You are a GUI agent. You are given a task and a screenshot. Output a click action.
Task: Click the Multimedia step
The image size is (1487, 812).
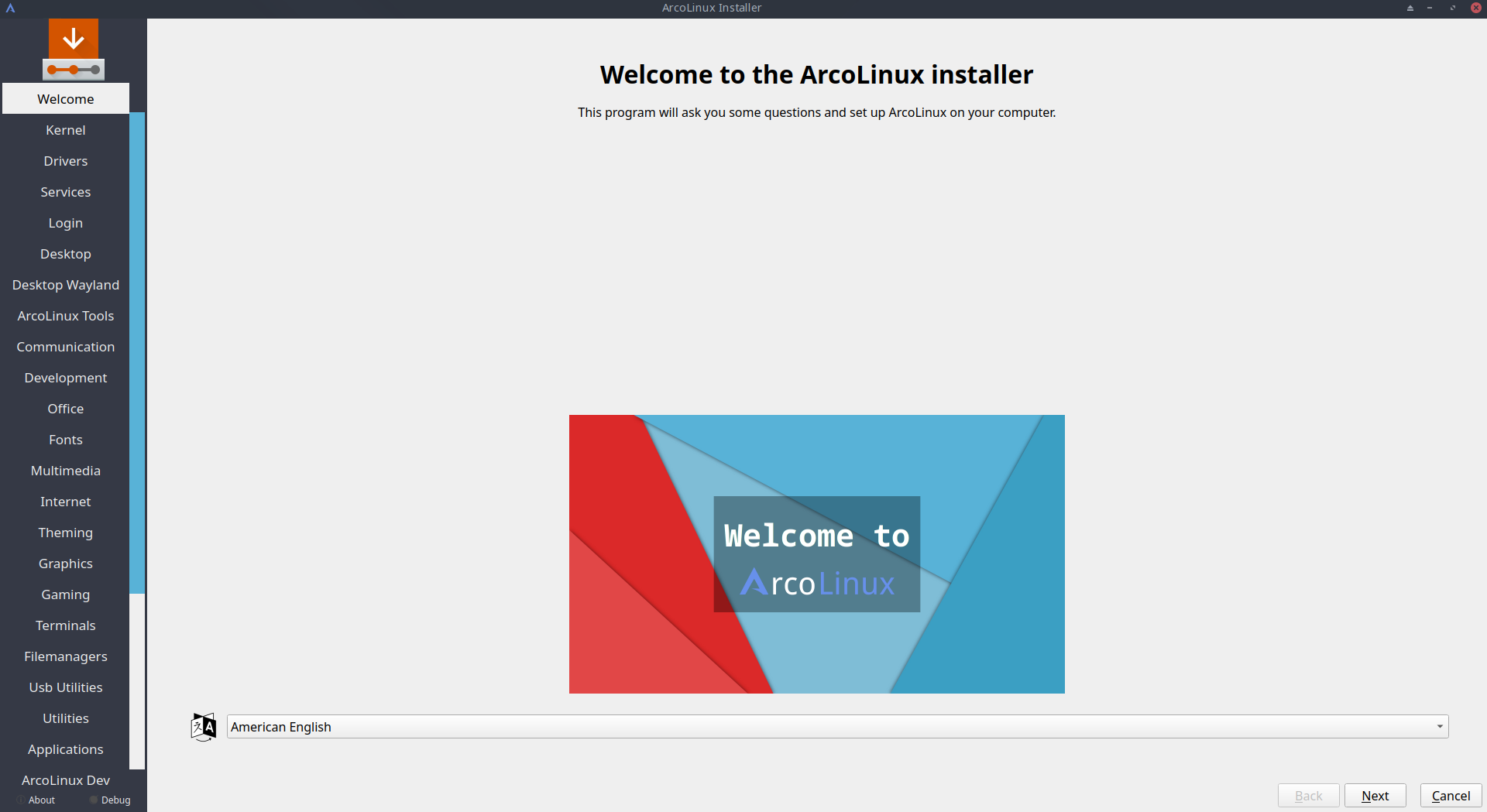[x=66, y=471]
